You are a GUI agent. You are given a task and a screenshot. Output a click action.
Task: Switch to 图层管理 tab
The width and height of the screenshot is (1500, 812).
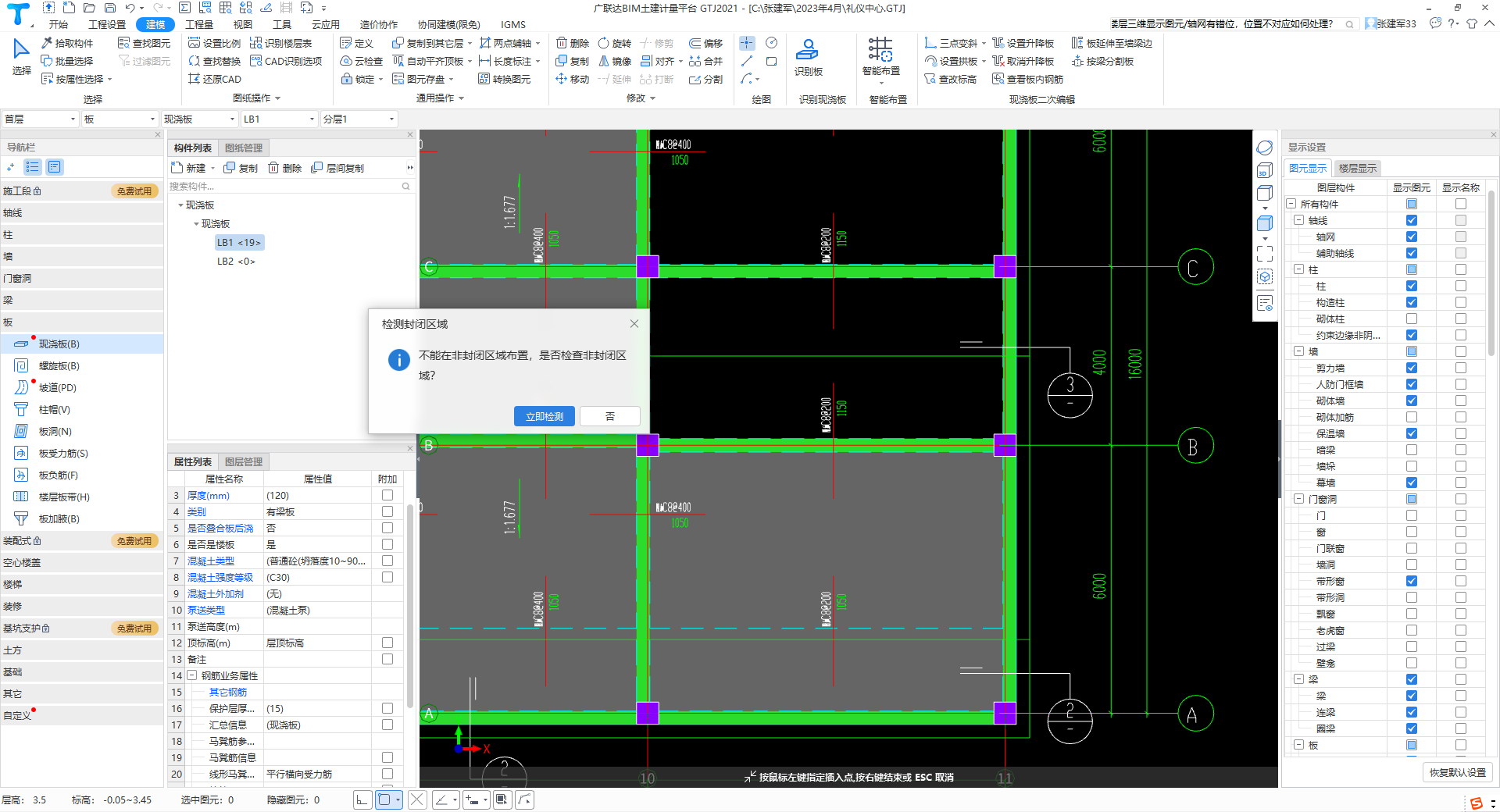pos(244,461)
